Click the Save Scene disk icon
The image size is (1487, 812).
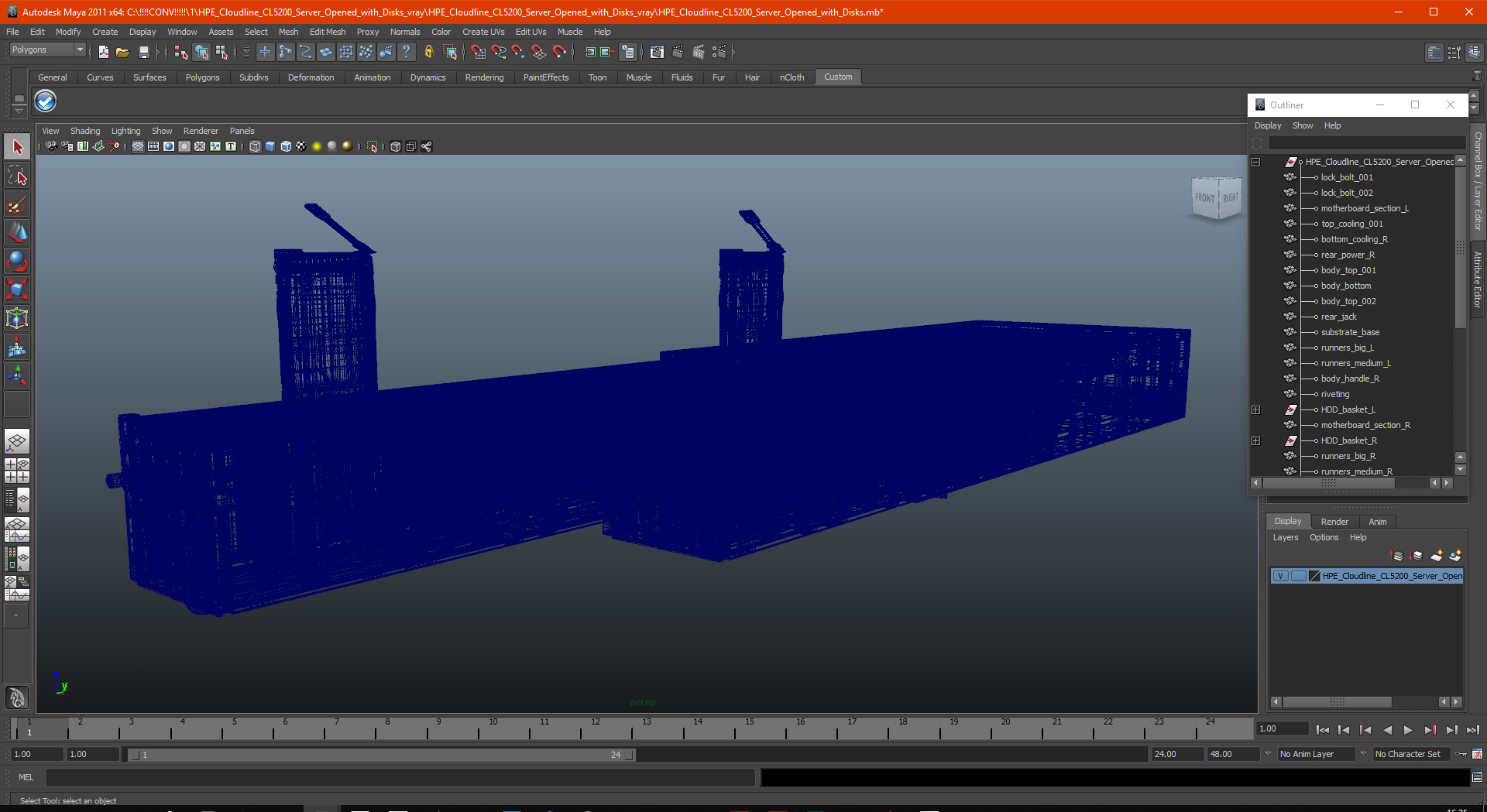pos(143,52)
